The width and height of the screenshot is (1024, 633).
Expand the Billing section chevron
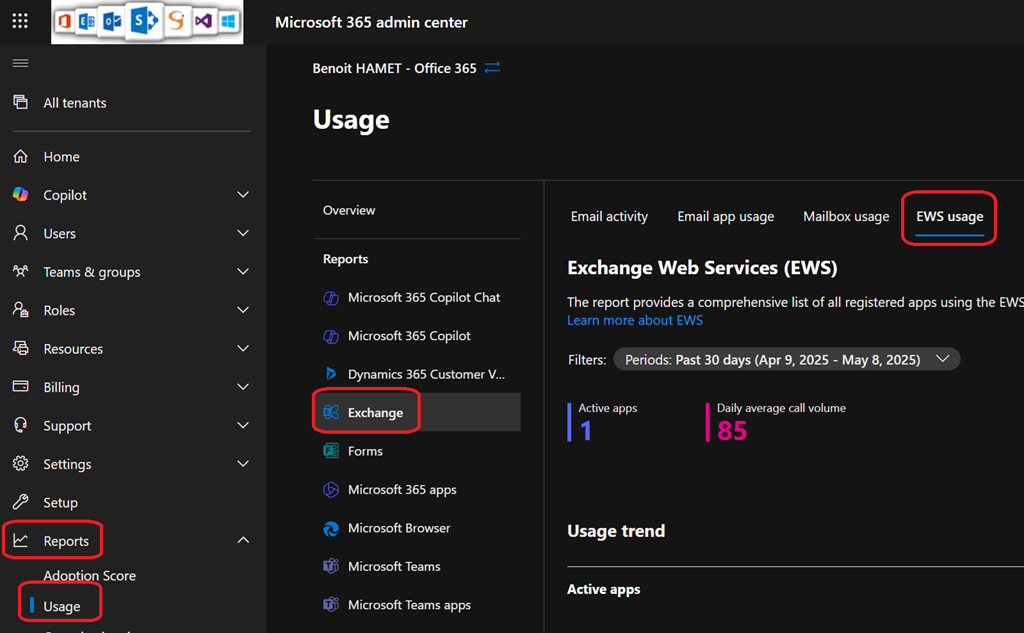pos(243,387)
